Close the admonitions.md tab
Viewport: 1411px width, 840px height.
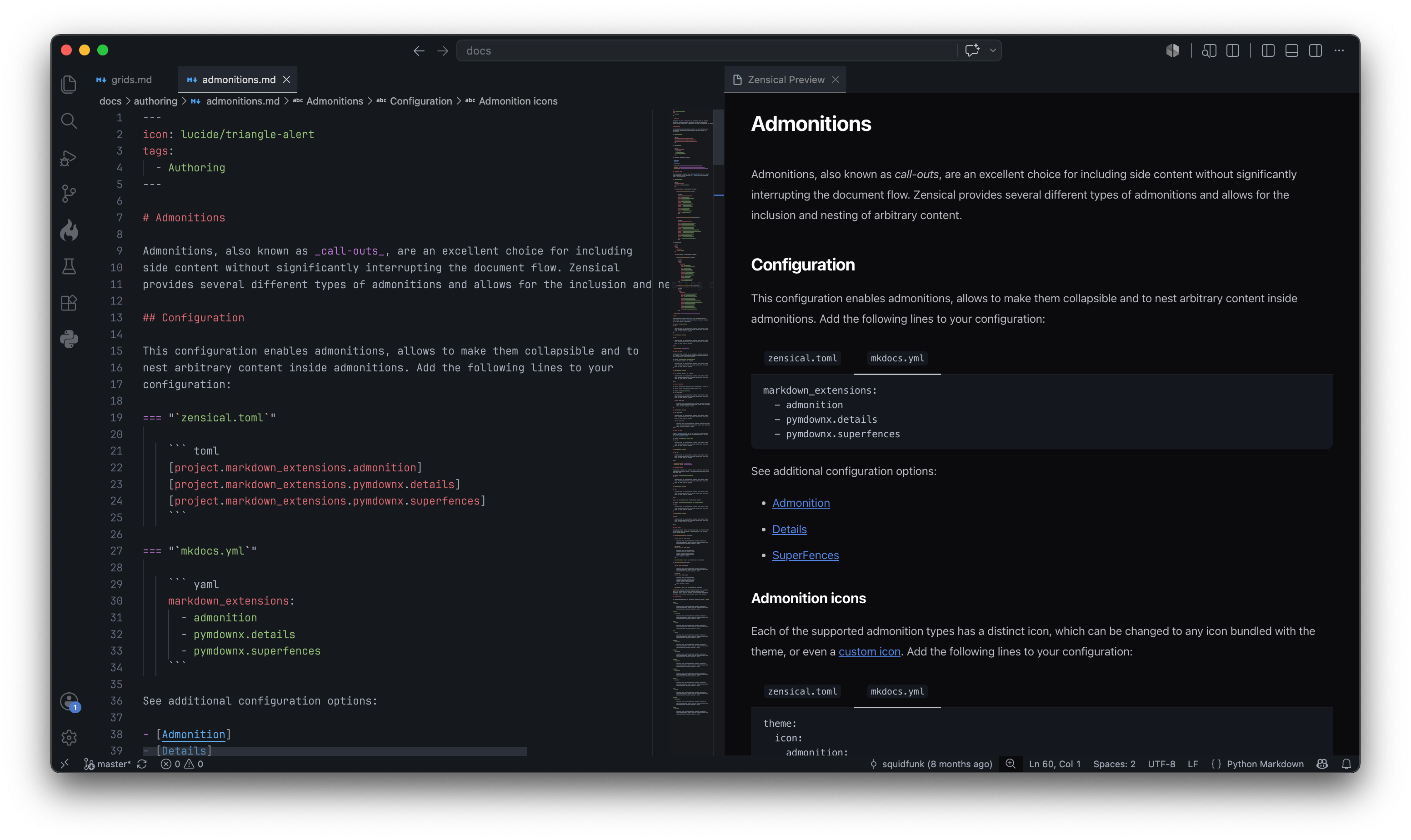click(286, 80)
